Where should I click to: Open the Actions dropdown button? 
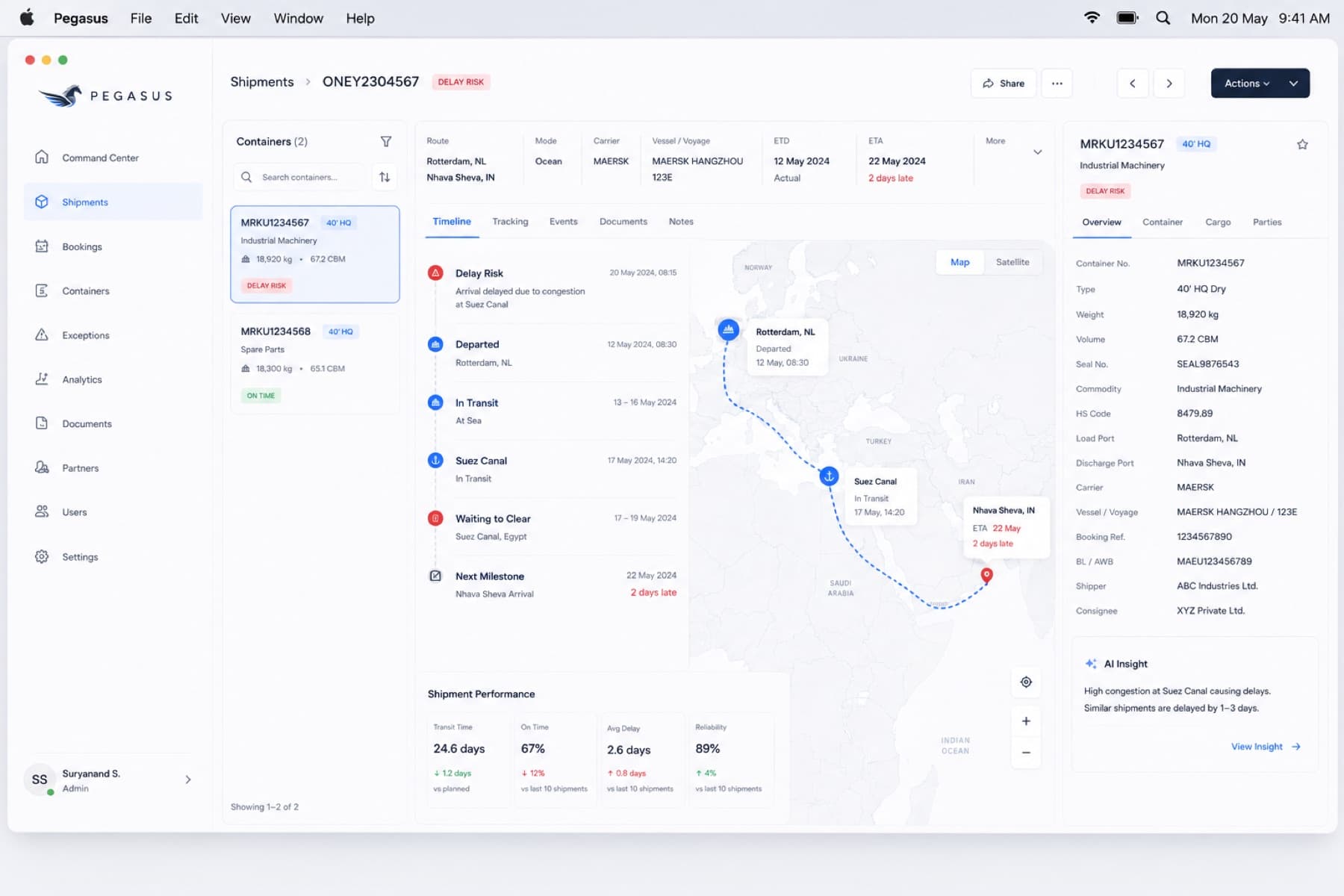point(1260,84)
